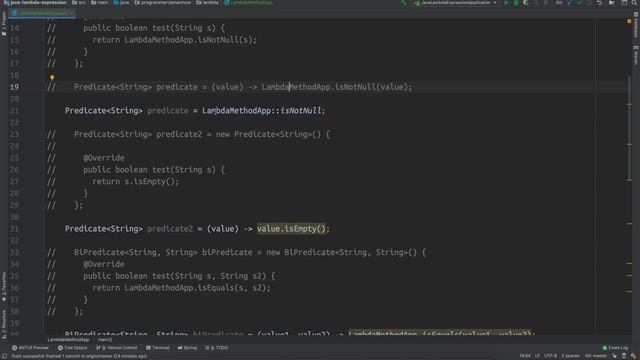Screen dimensions: 640x360
Task: Click the read-only lock icon in status bar
Action: coord(614,356)
